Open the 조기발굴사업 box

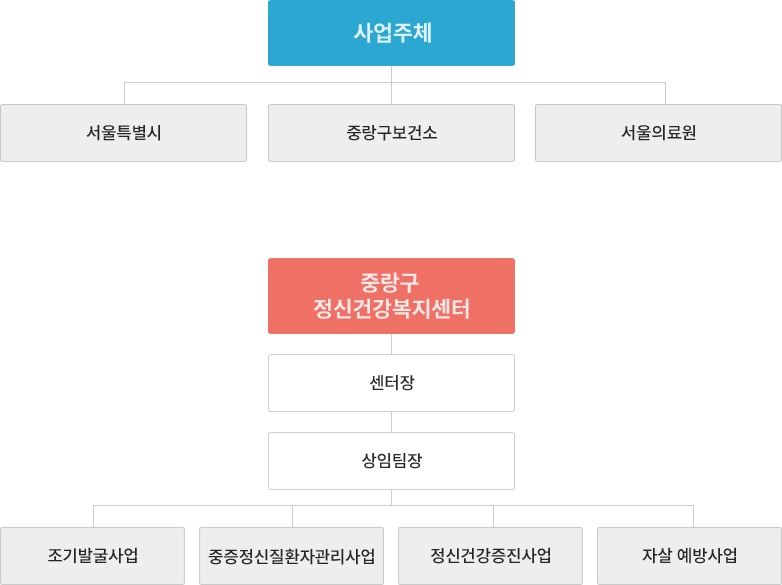pos(93,556)
